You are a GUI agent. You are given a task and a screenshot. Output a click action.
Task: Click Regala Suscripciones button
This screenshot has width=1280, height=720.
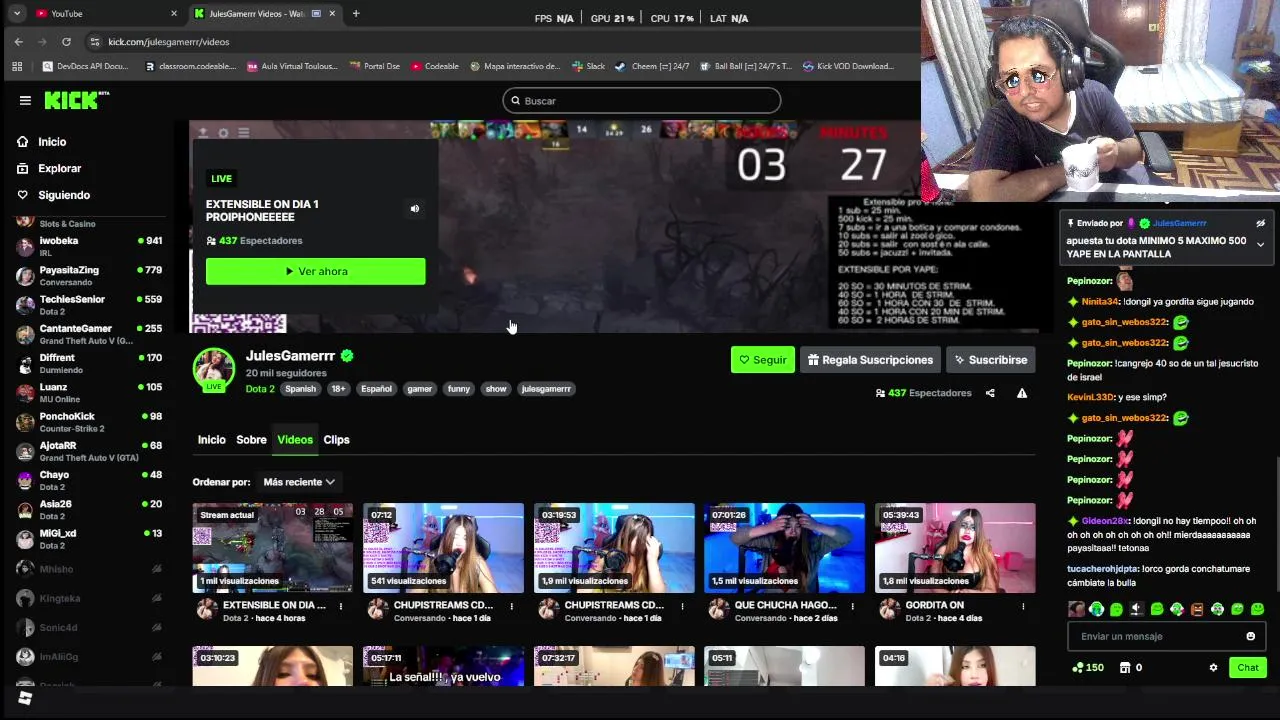click(x=870, y=360)
